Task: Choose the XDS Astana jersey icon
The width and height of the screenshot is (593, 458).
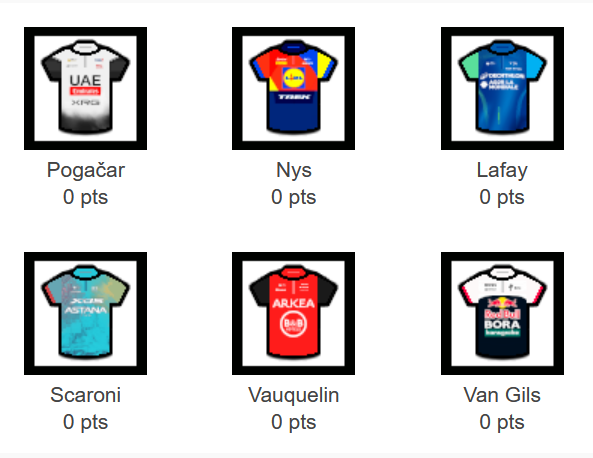Action: (85, 312)
